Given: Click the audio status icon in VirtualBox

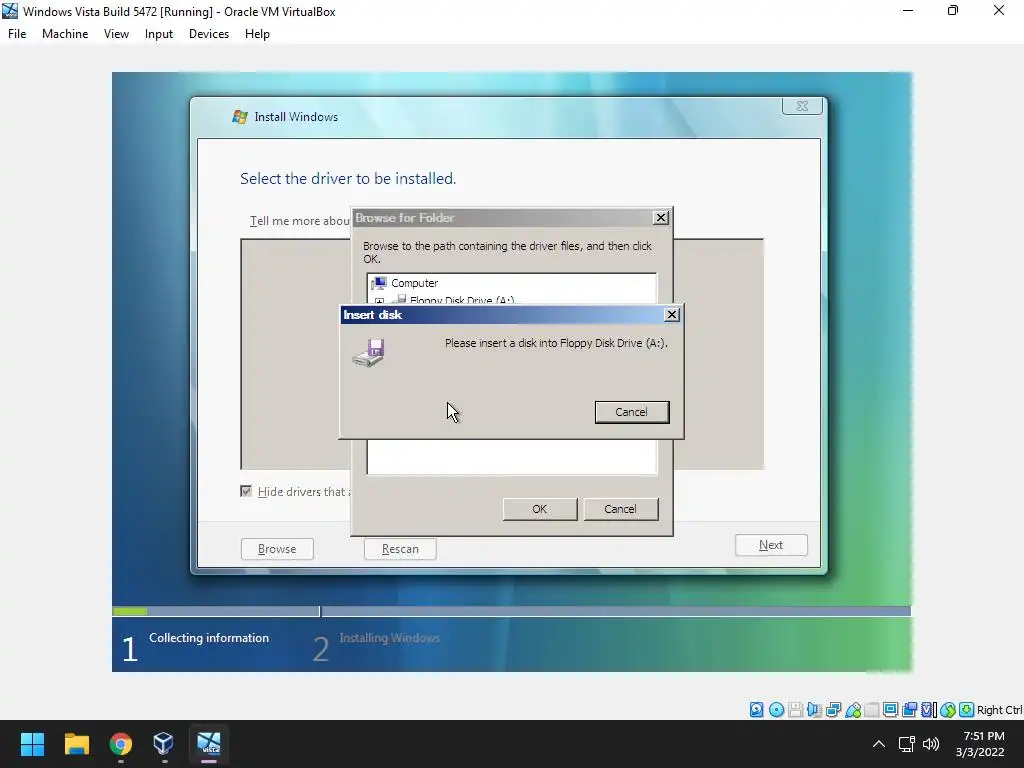Looking at the screenshot, I should (x=814, y=710).
